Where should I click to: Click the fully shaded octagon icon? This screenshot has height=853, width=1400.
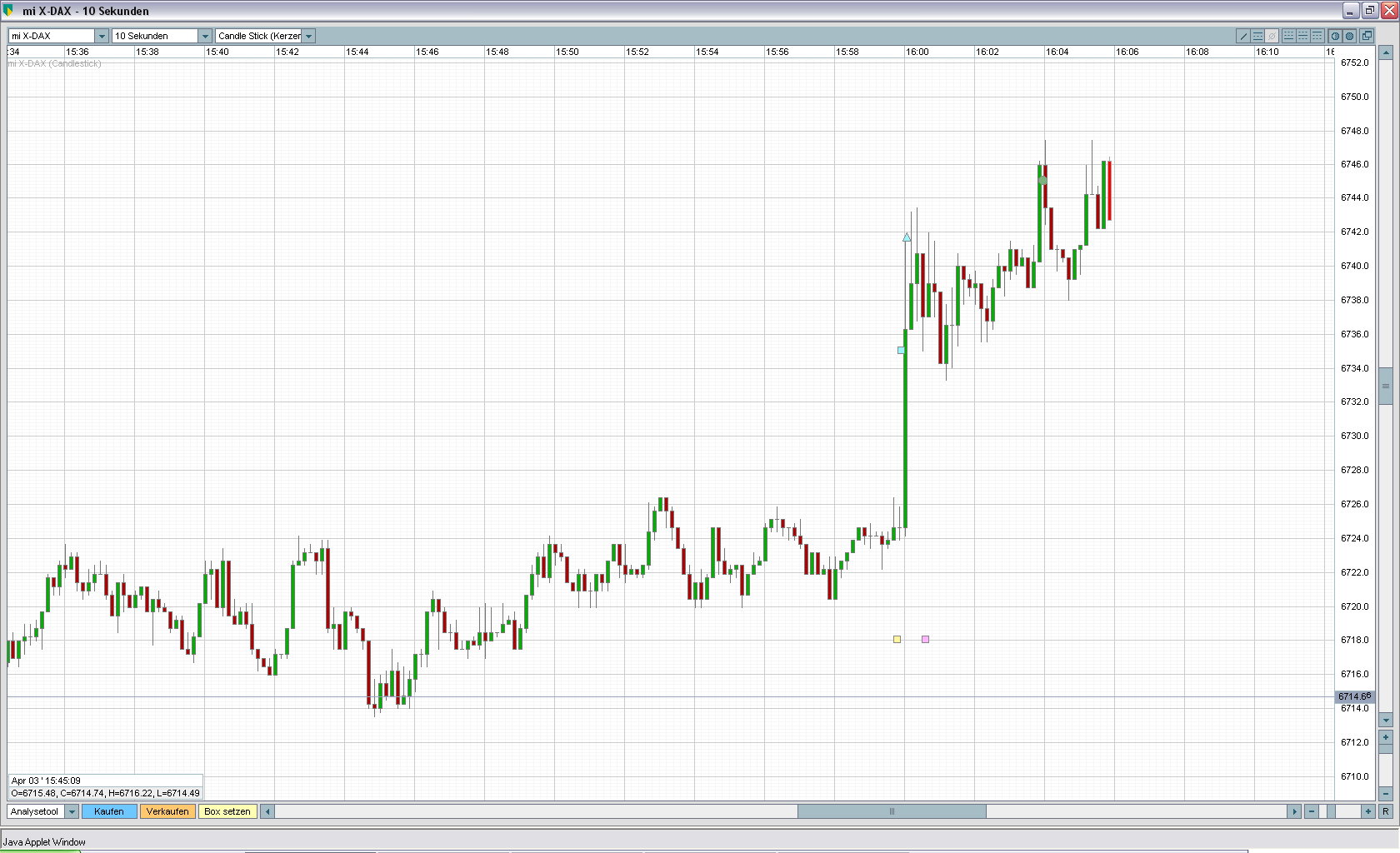(x=1349, y=36)
